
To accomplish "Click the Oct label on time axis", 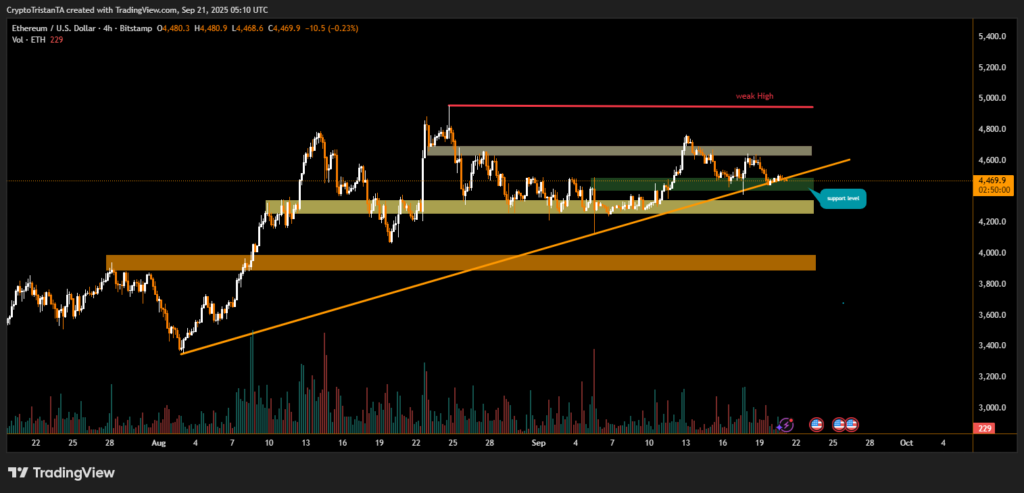I will (x=906, y=442).
